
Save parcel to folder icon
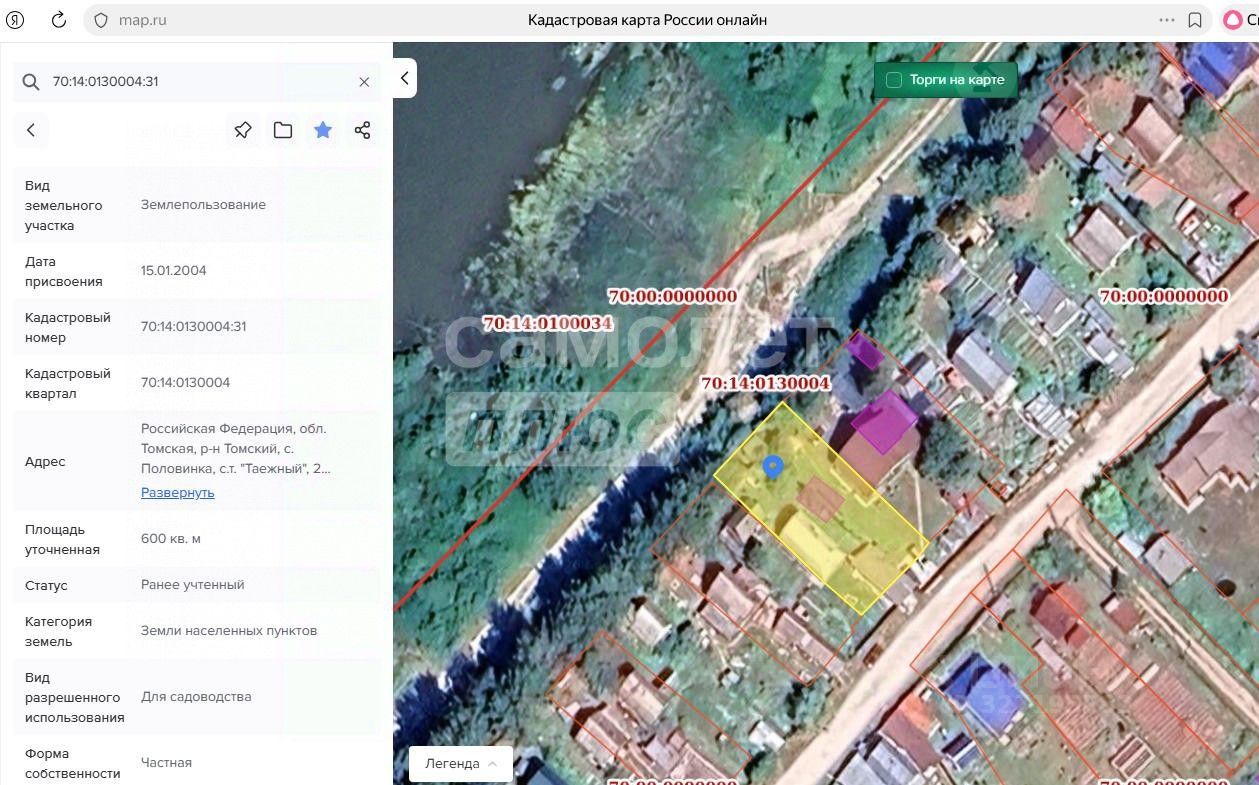coord(283,130)
